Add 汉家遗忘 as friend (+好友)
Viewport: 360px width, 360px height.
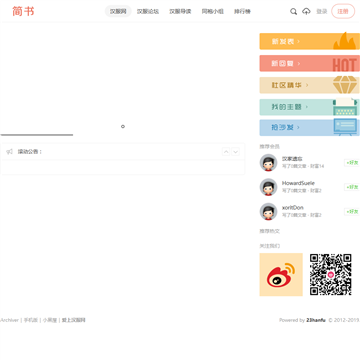pyautogui.click(x=352, y=163)
